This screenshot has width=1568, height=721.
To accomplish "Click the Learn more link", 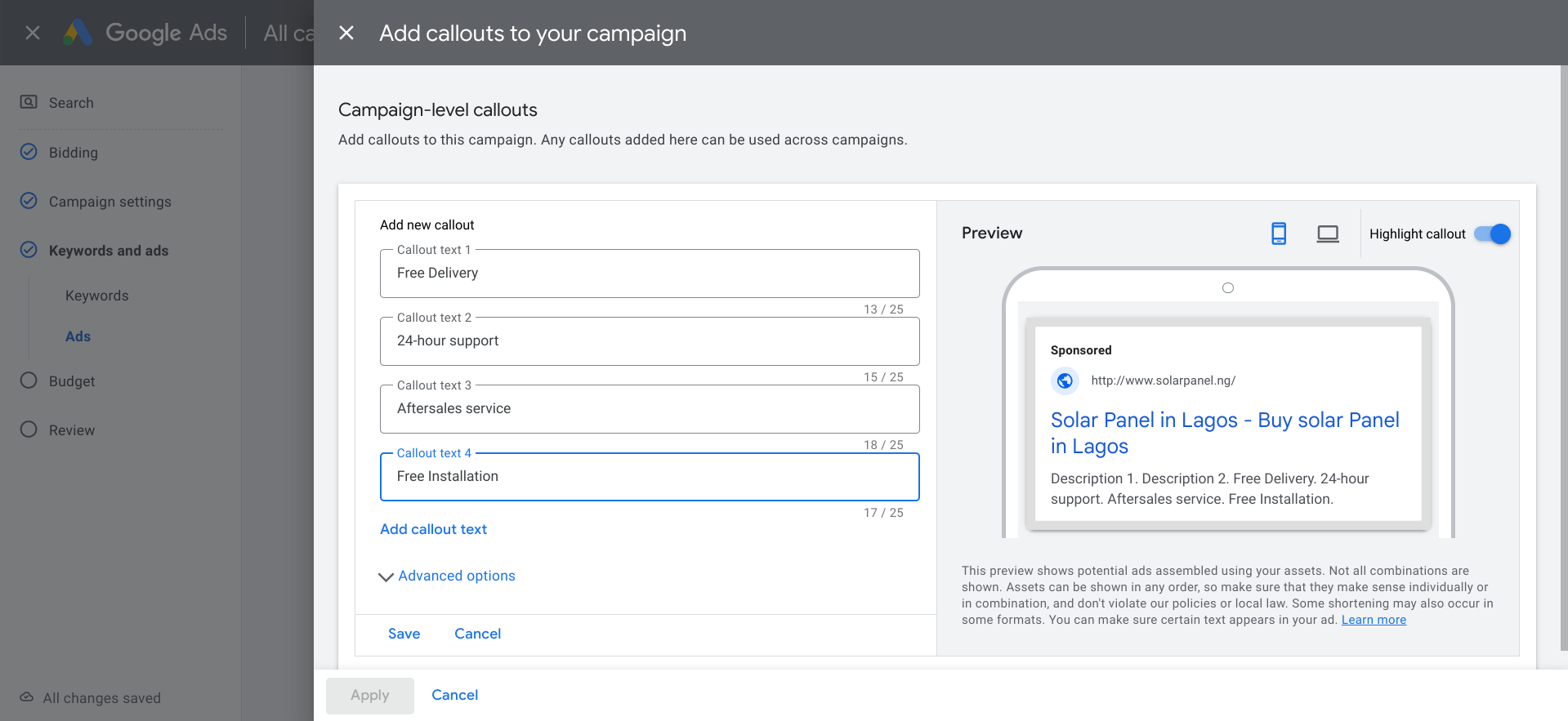I will click(x=1374, y=620).
